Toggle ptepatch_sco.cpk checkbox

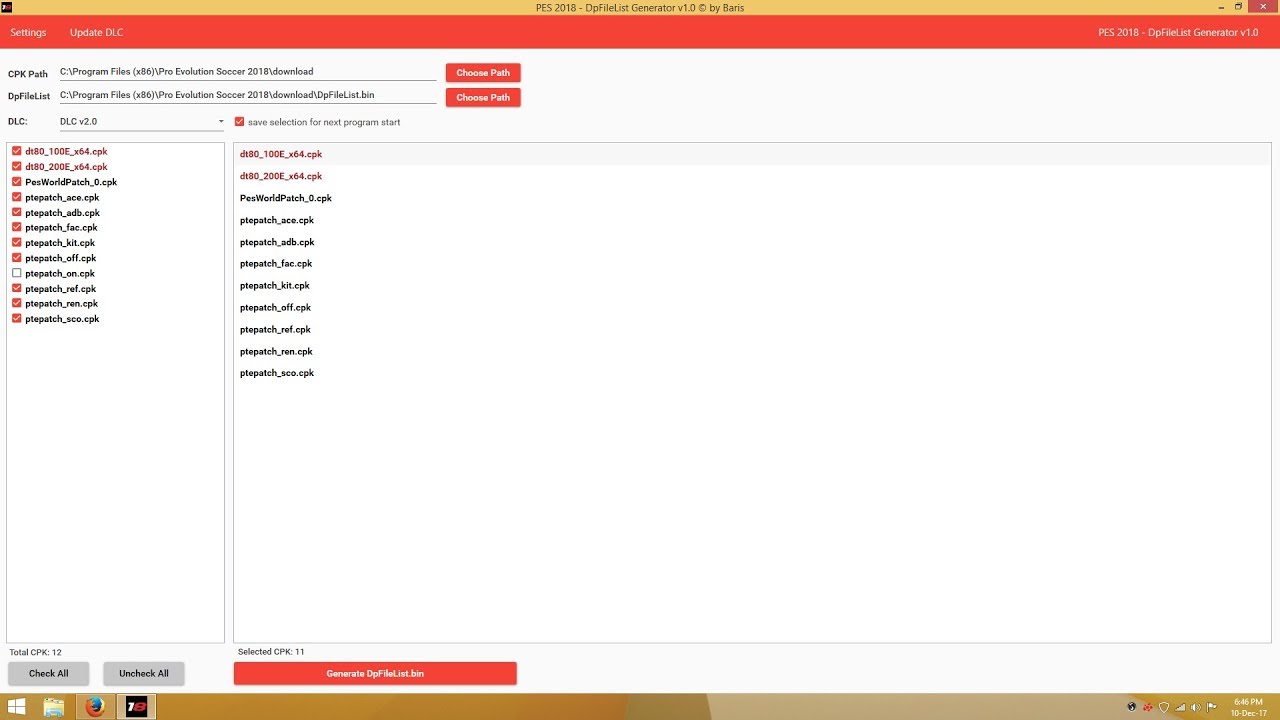(x=17, y=319)
